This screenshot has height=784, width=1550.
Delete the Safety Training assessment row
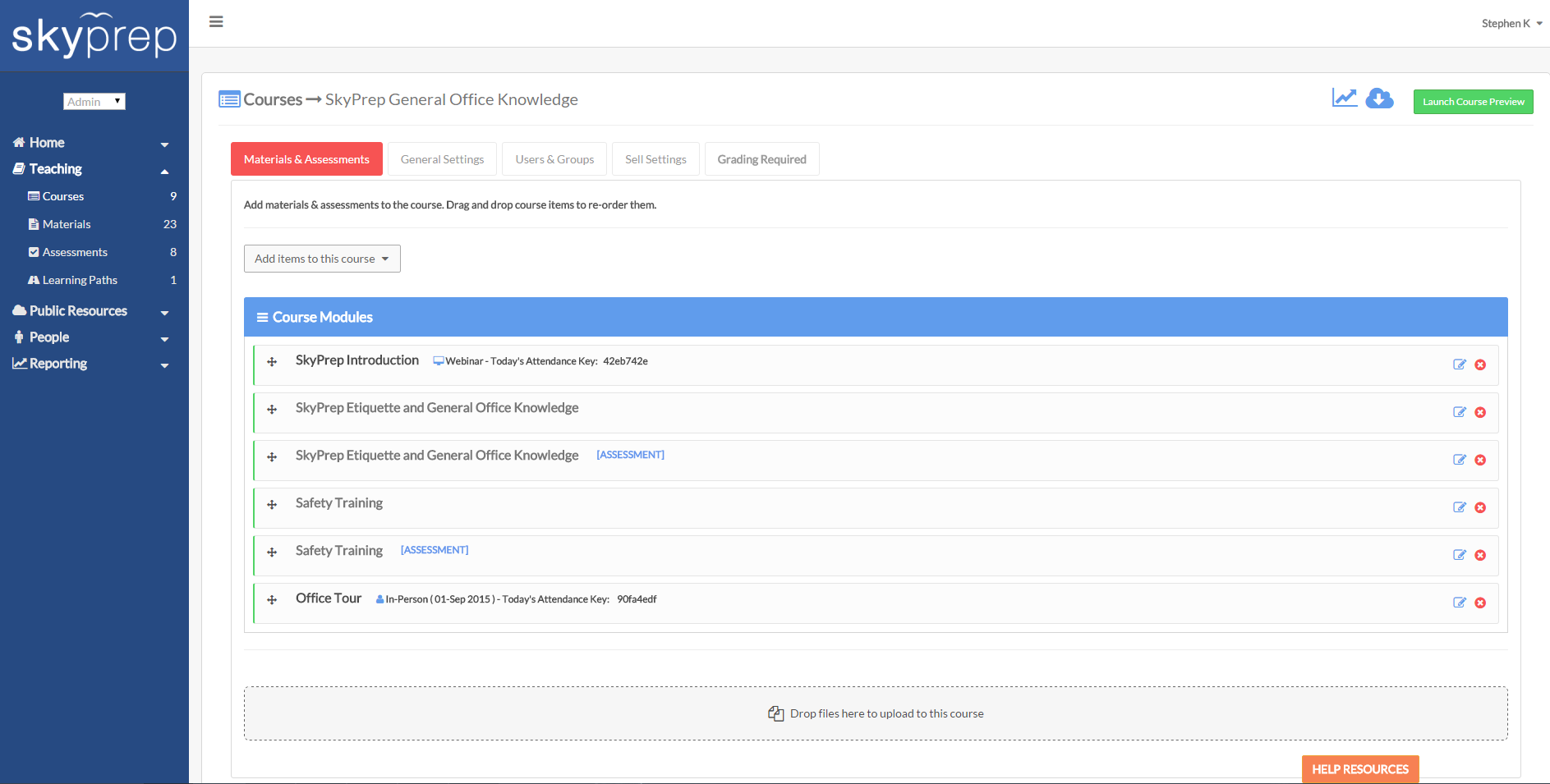1480,555
